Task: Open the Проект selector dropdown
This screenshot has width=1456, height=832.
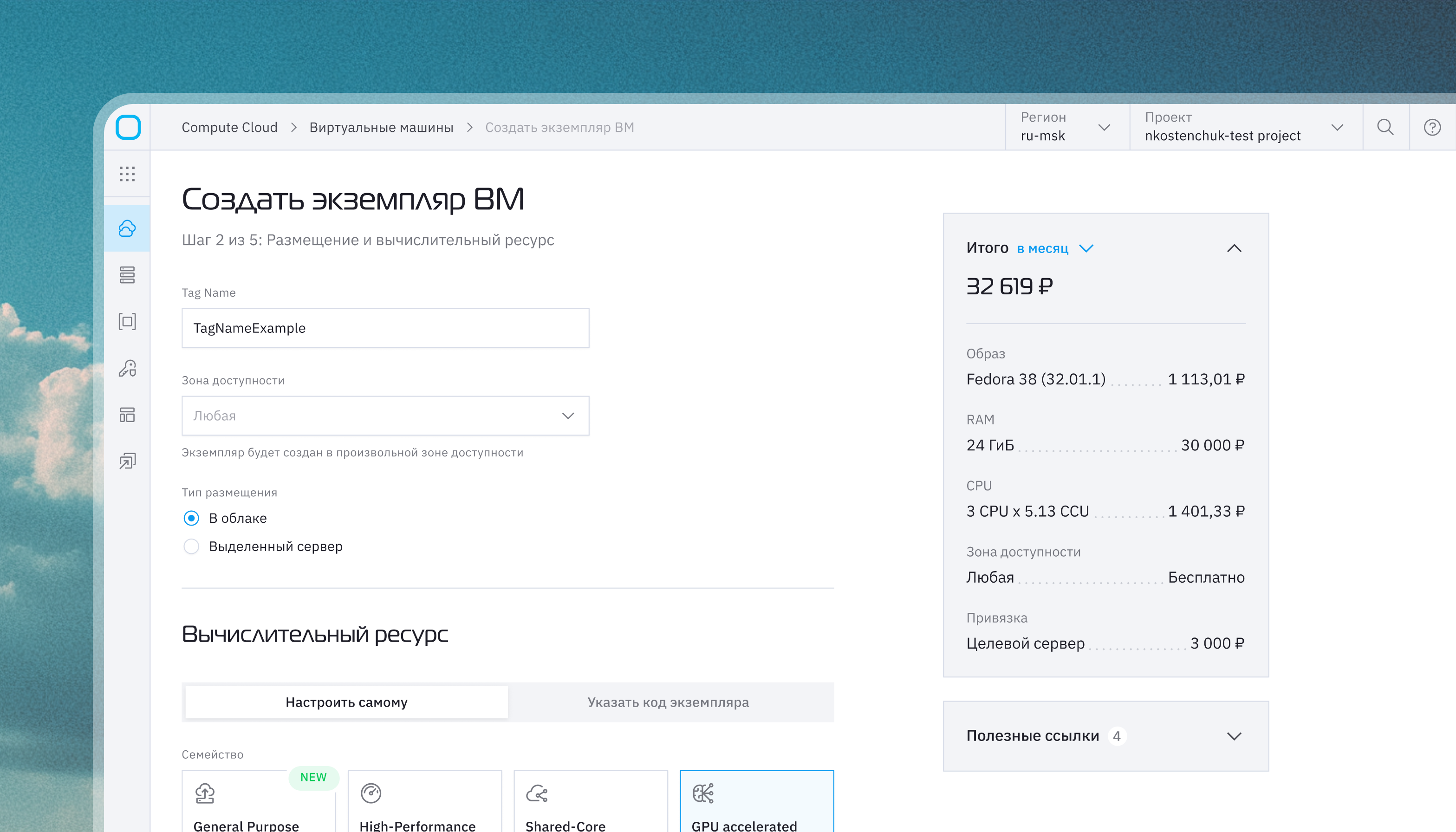Action: tap(1246, 127)
